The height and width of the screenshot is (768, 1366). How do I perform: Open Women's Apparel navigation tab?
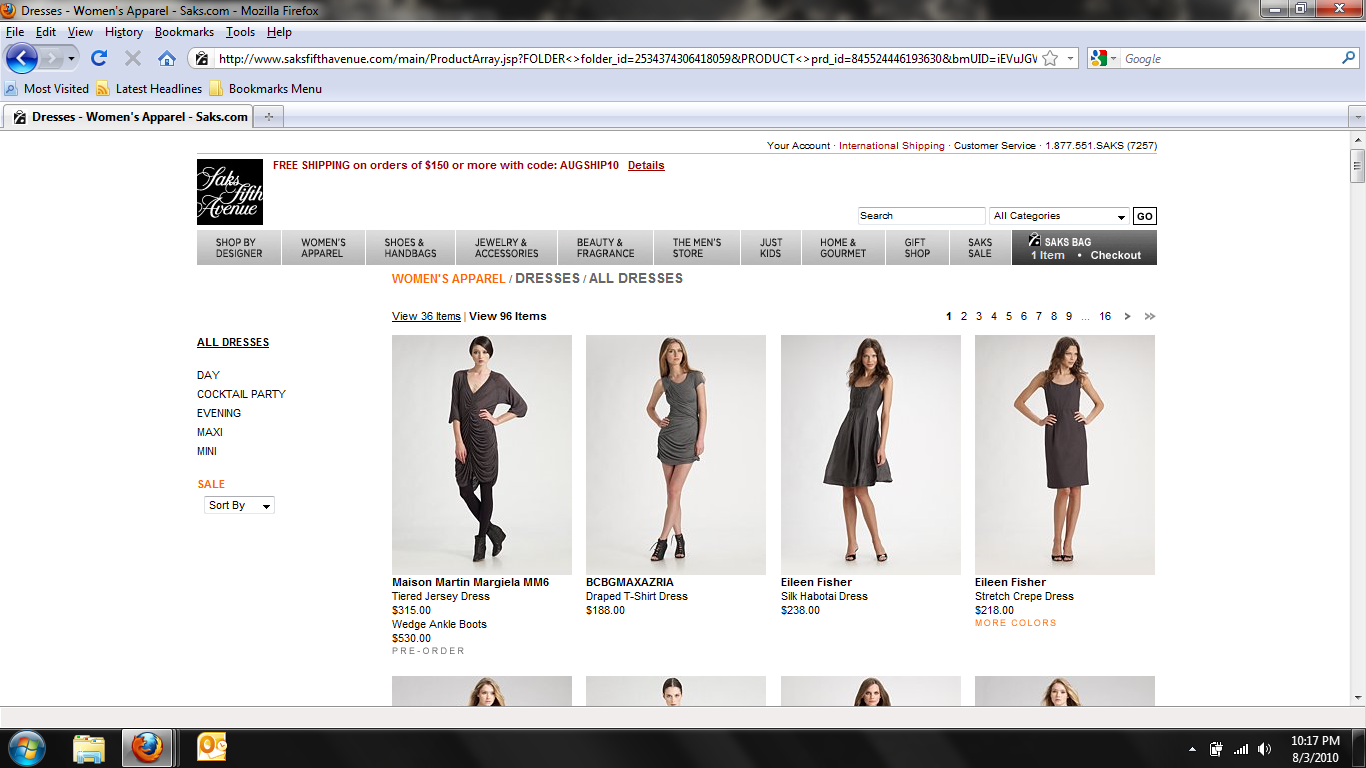pos(323,248)
